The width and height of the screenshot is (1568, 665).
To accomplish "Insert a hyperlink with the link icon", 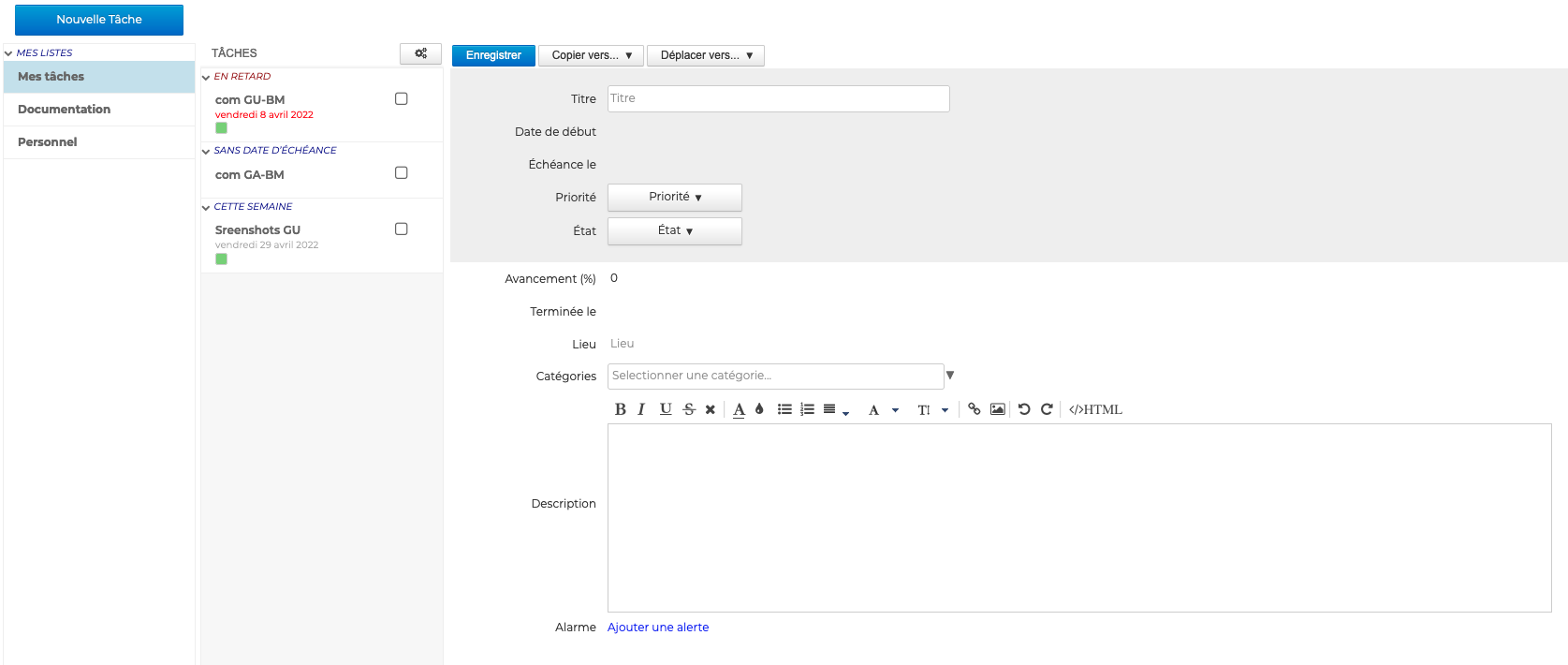I will click(x=974, y=409).
